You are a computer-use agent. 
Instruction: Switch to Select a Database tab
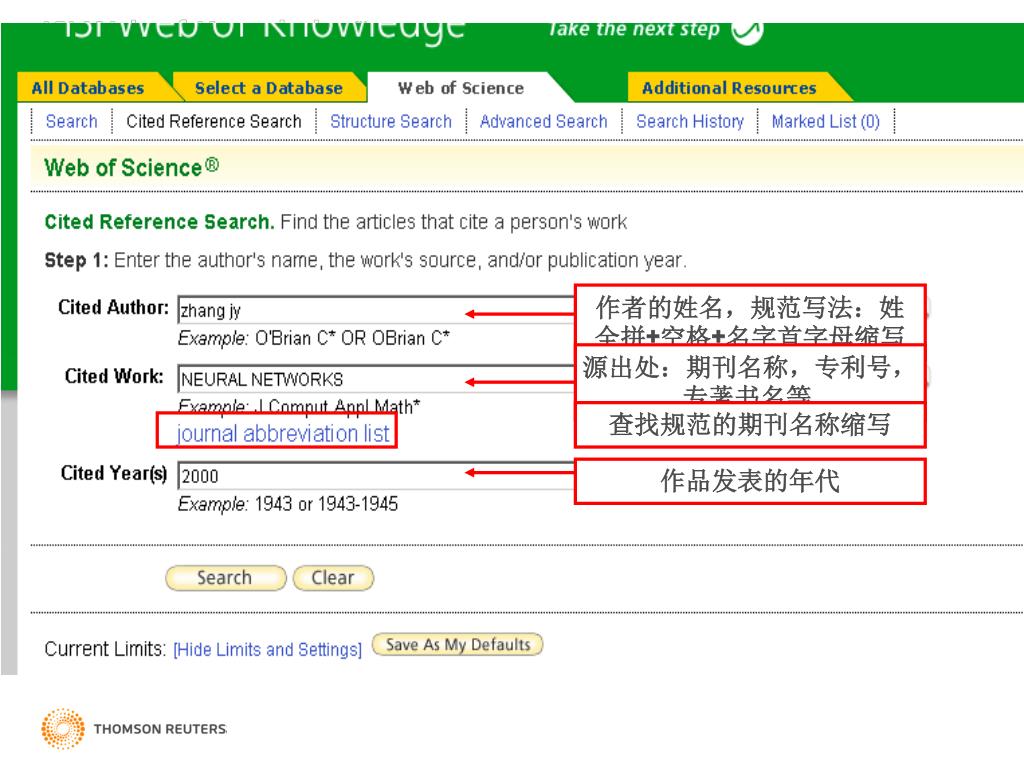(x=268, y=88)
